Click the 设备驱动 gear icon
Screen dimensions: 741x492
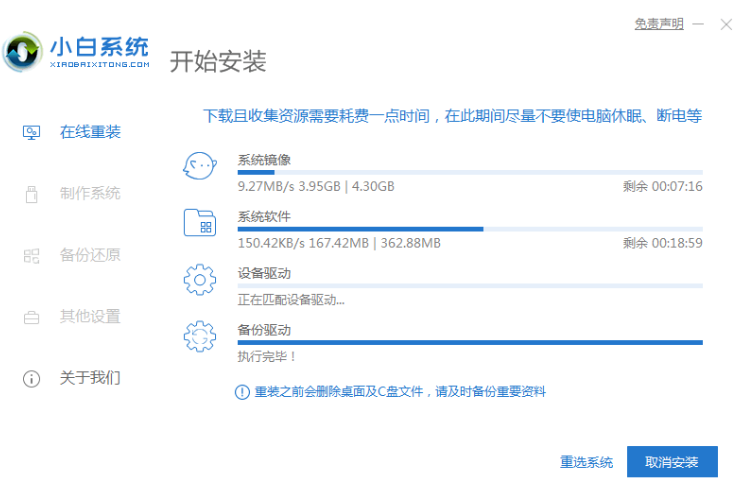coord(200,280)
